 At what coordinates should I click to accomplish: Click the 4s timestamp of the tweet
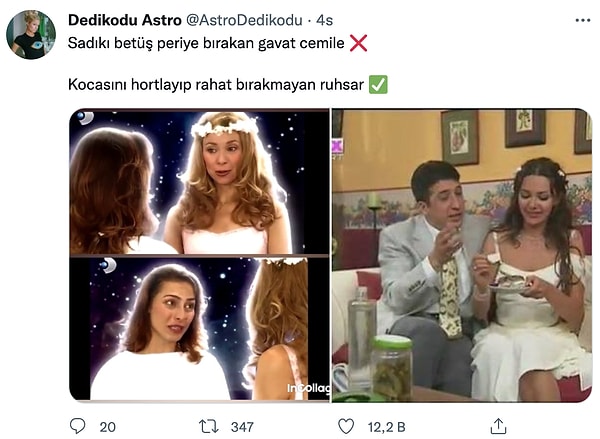[325, 20]
